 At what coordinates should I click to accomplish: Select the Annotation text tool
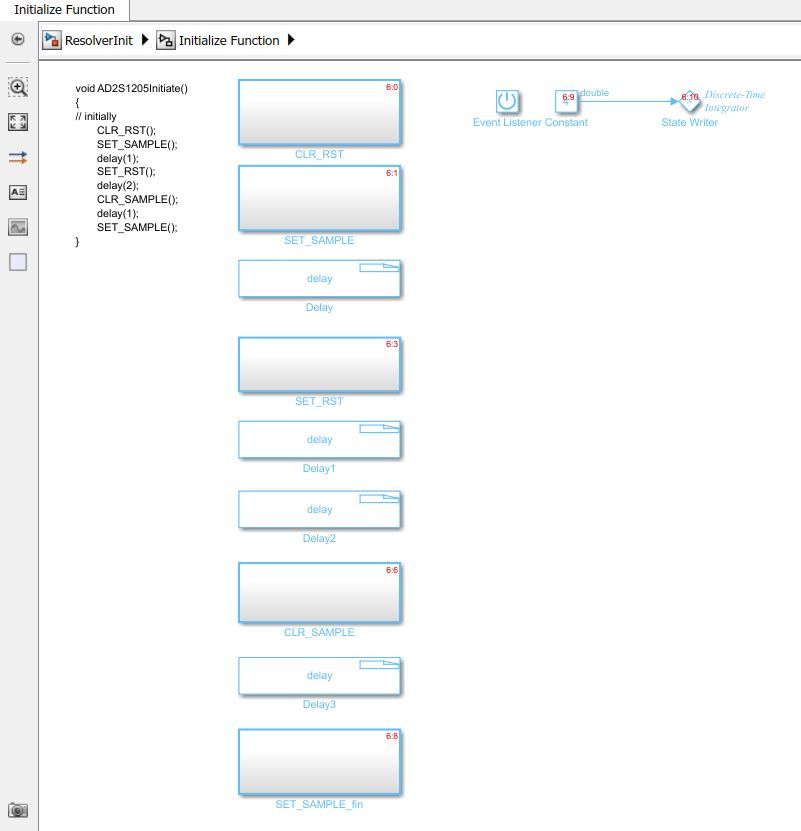(18, 192)
